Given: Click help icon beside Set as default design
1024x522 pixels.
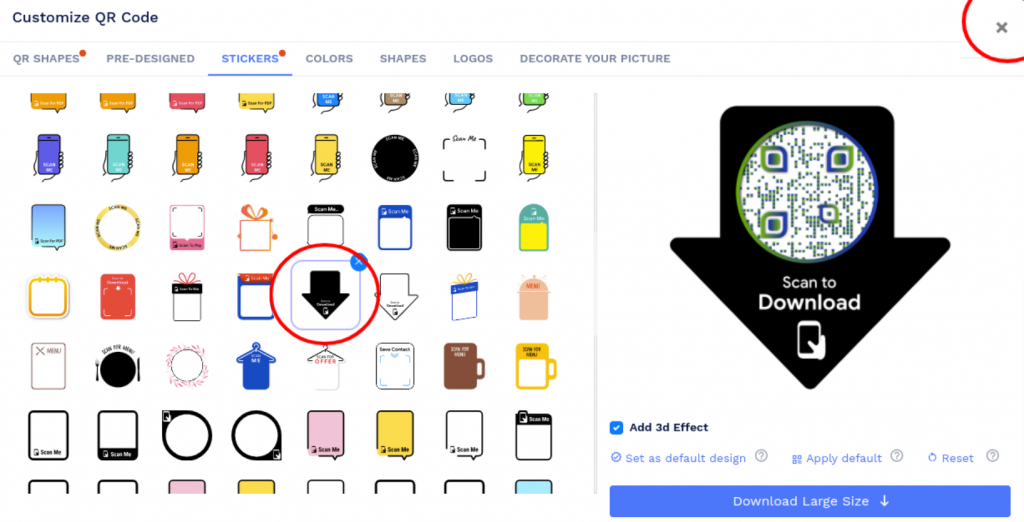Looking at the screenshot, I should pos(761,456).
